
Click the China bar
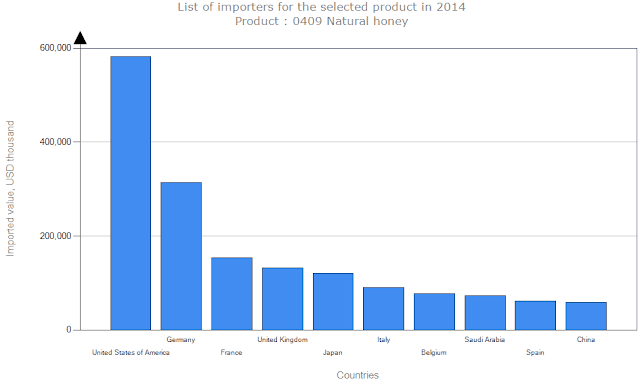[x=586, y=316]
